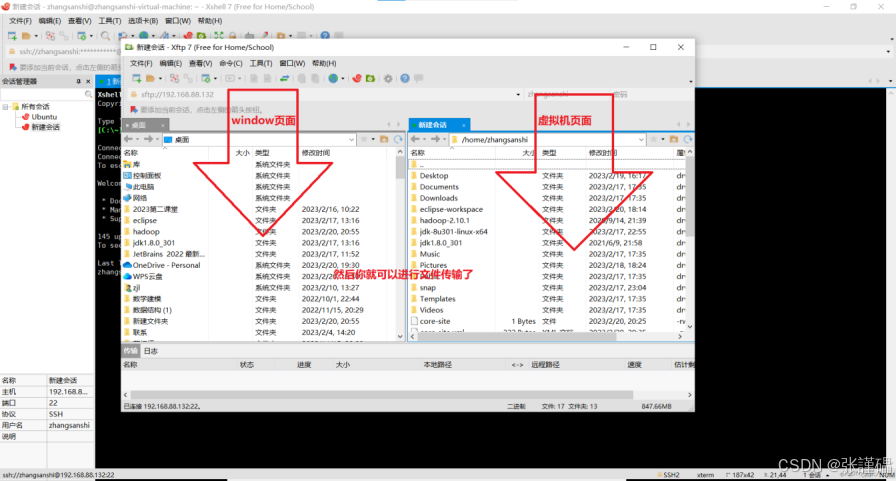The width and height of the screenshot is (896, 481).
Task: Expand dropdown next to Xftp properties icon
Action: (x=215, y=78)
